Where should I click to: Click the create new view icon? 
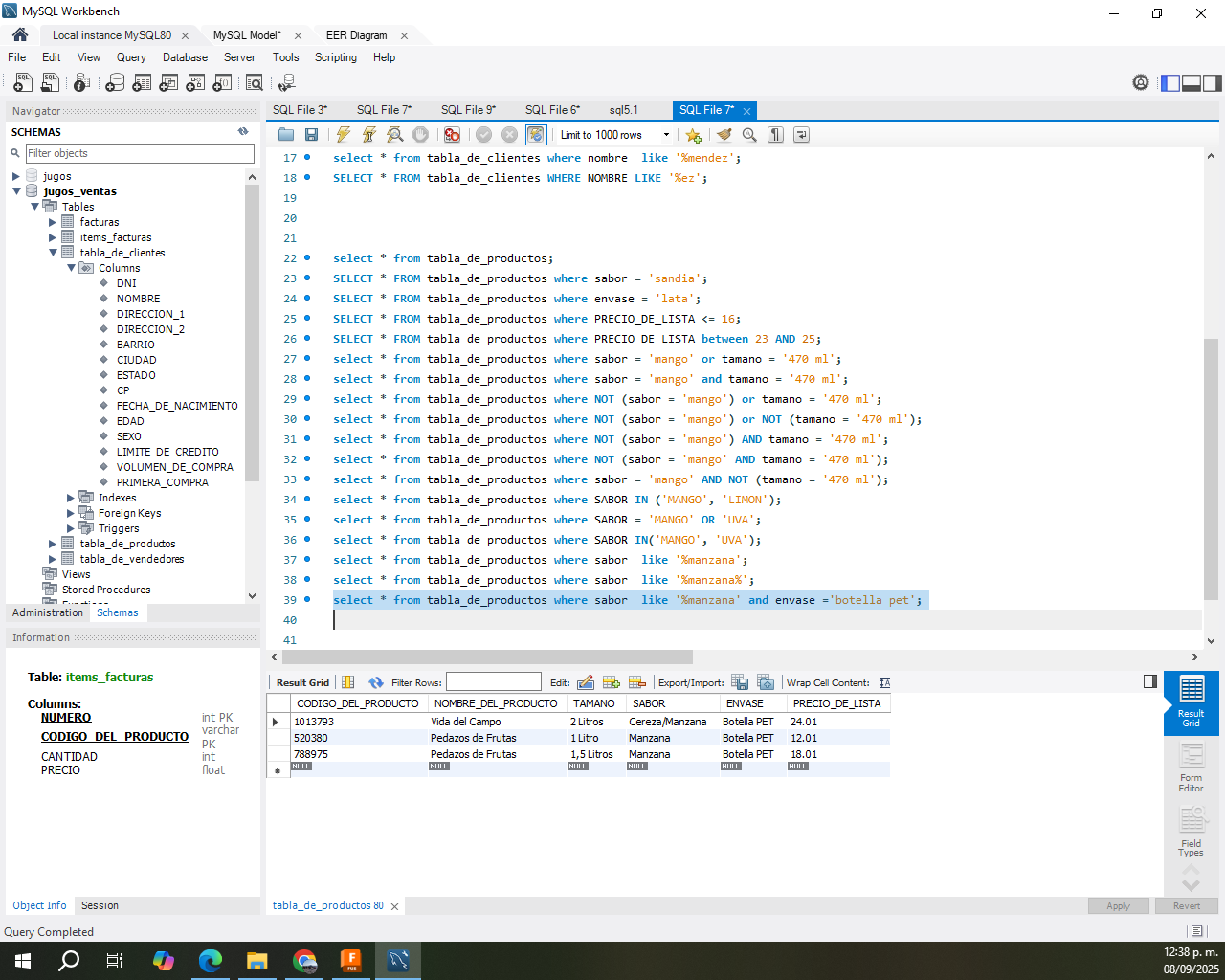(x=168, y=83)
